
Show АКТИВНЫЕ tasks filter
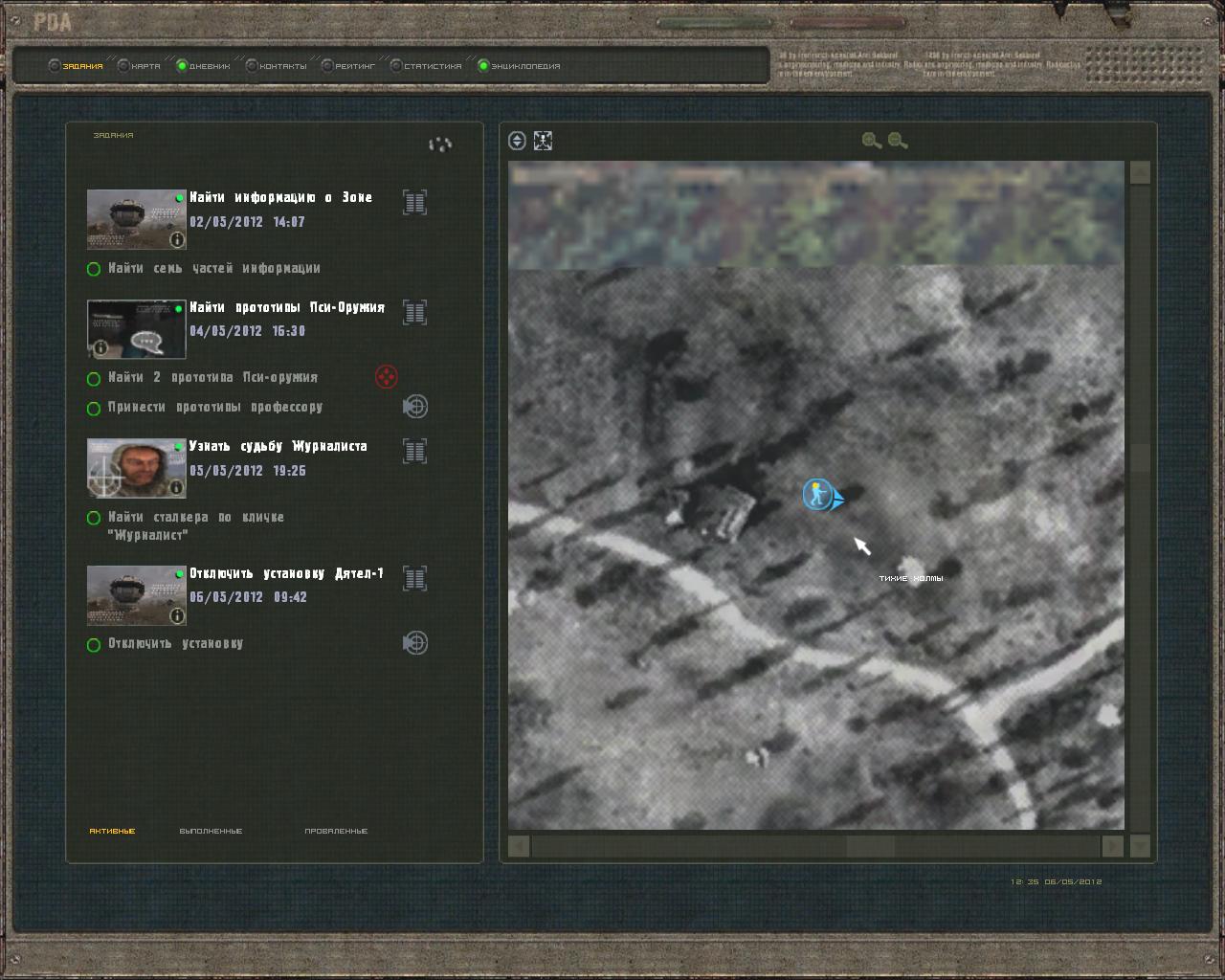[x=112, y=831]
